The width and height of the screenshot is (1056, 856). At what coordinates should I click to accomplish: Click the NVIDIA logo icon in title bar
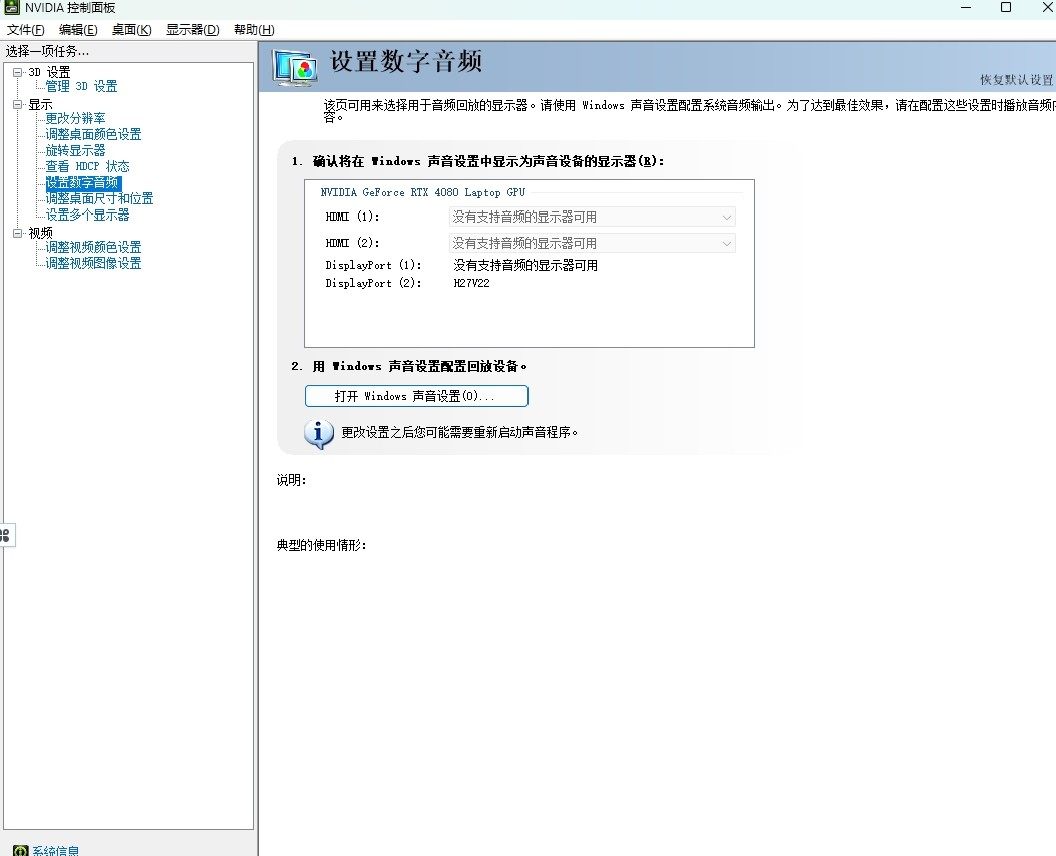coord(11,7)
